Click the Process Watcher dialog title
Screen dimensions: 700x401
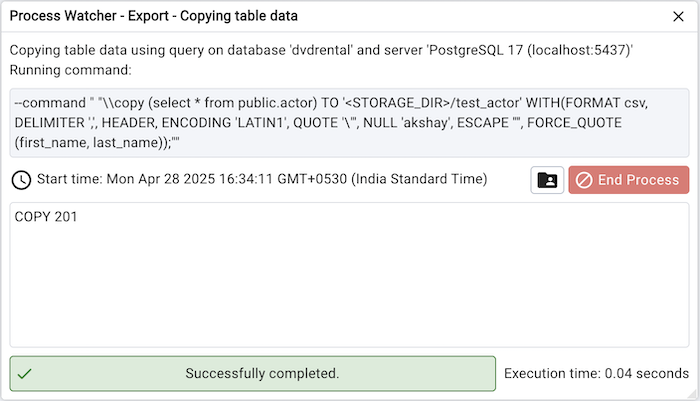(x=153, y=16)
